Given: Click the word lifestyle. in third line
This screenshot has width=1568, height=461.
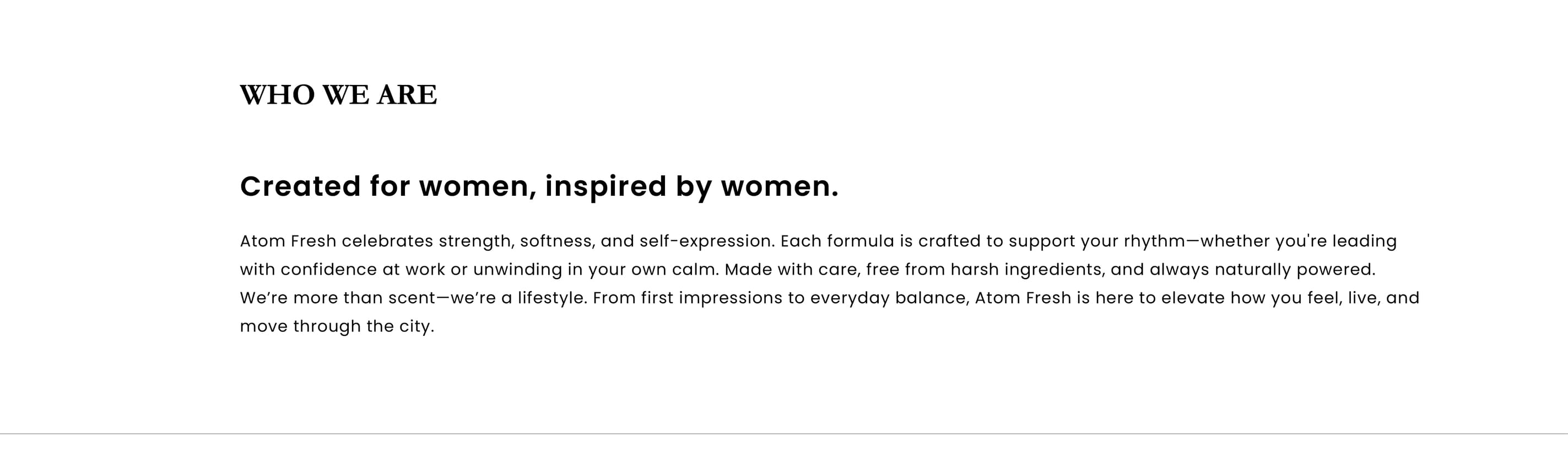Looking at the screenshot, I should 553,298.
